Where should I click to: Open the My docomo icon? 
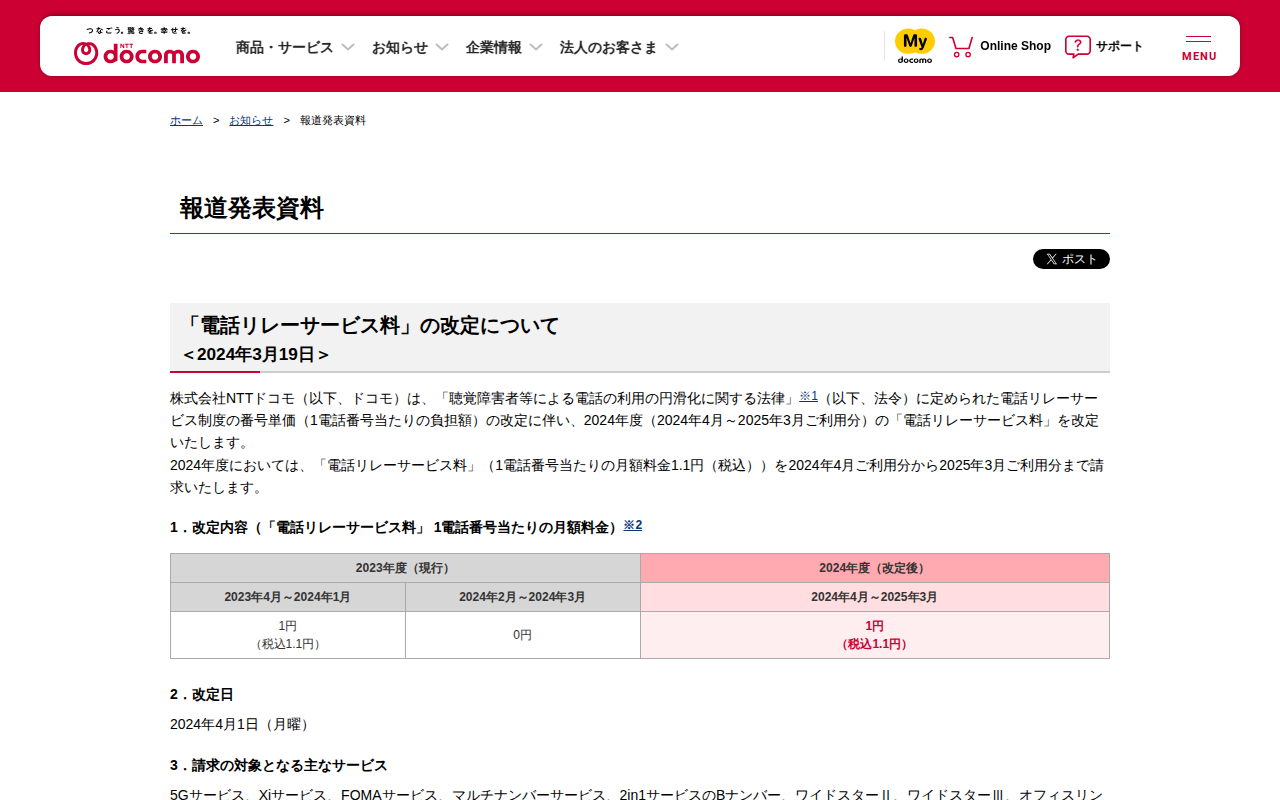[x=914, y=46]
